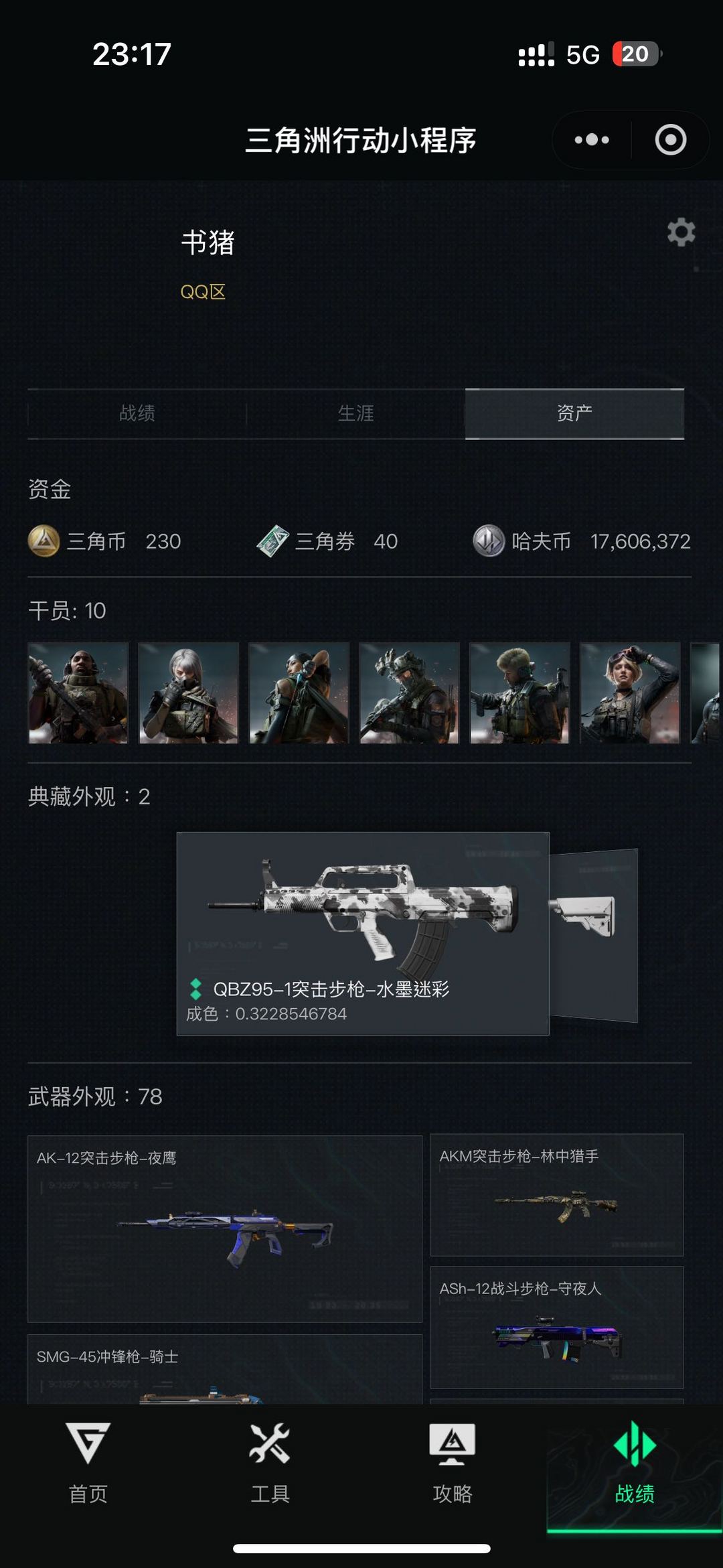Image resolution: width=723 pixels, height=1568 pixels.
Task: Switch to the 战绩 tab
Action: tap(137, 413)
